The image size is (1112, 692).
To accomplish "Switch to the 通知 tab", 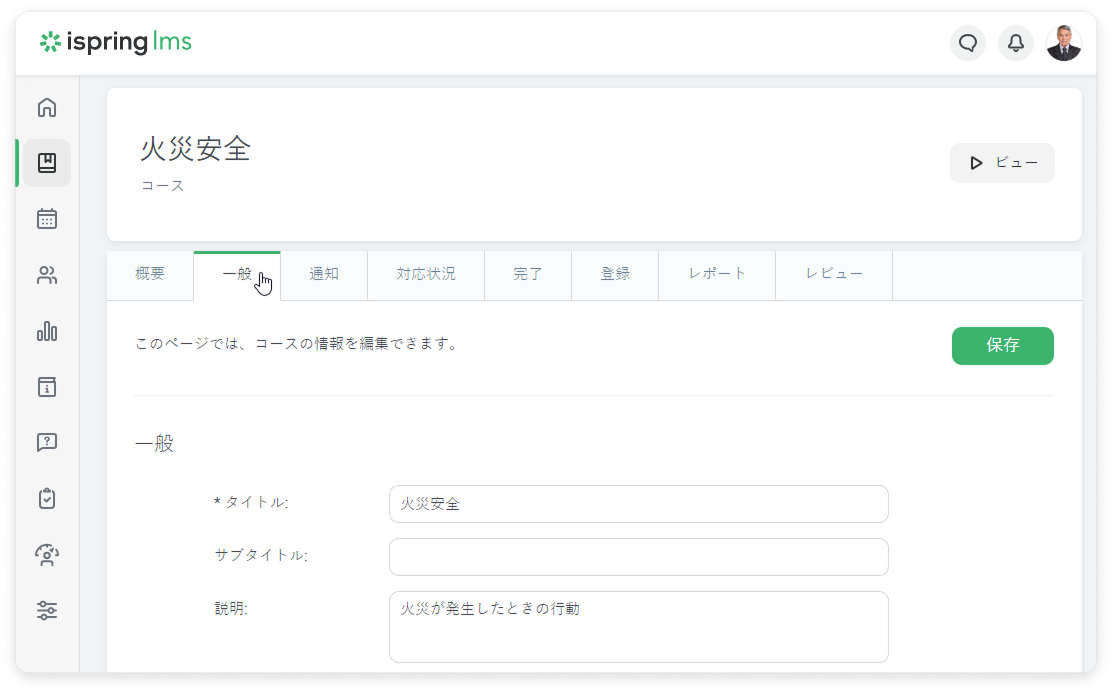I will click(x=324, y=274).
